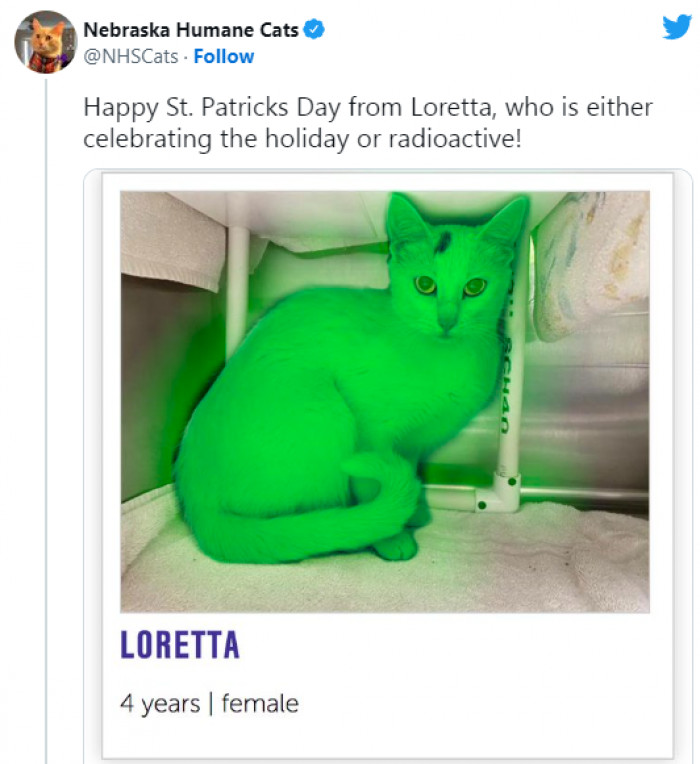Click the LORETTA purple heading

(x=180, y=645)
